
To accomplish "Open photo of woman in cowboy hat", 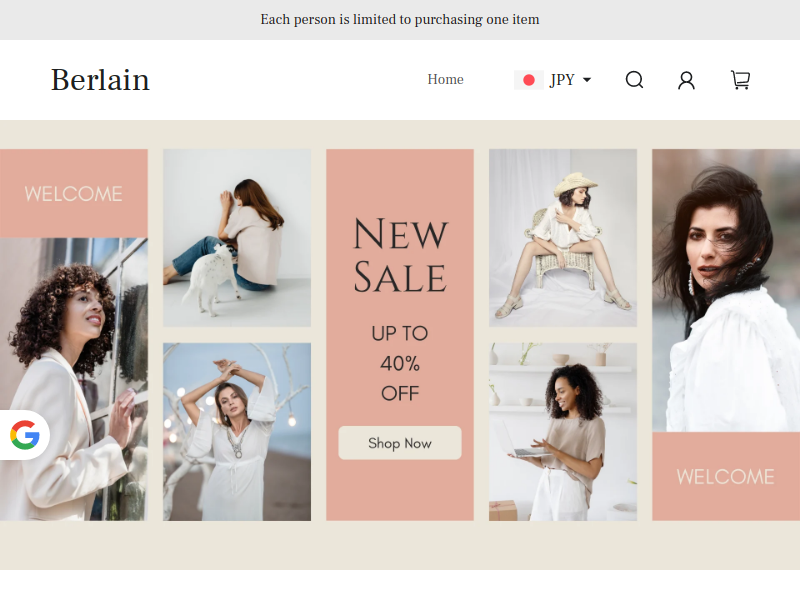I will 563,238.
